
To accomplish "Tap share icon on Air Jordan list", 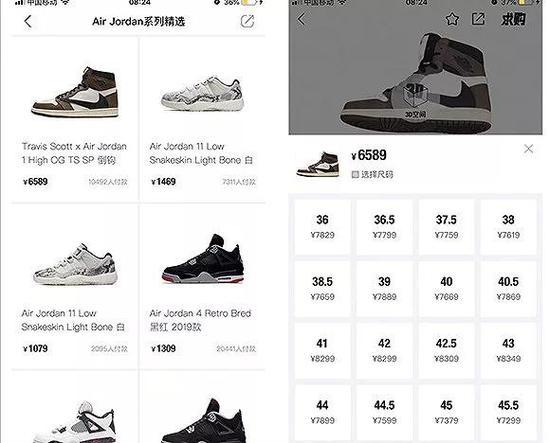I will click(x=247, y=21).
